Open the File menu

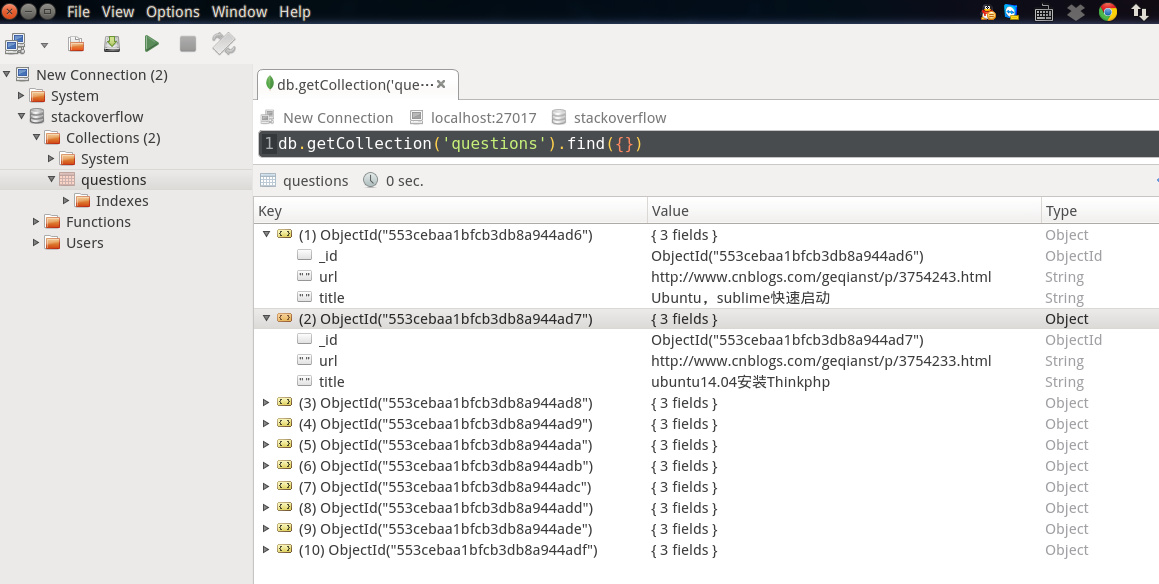(78, 12)
